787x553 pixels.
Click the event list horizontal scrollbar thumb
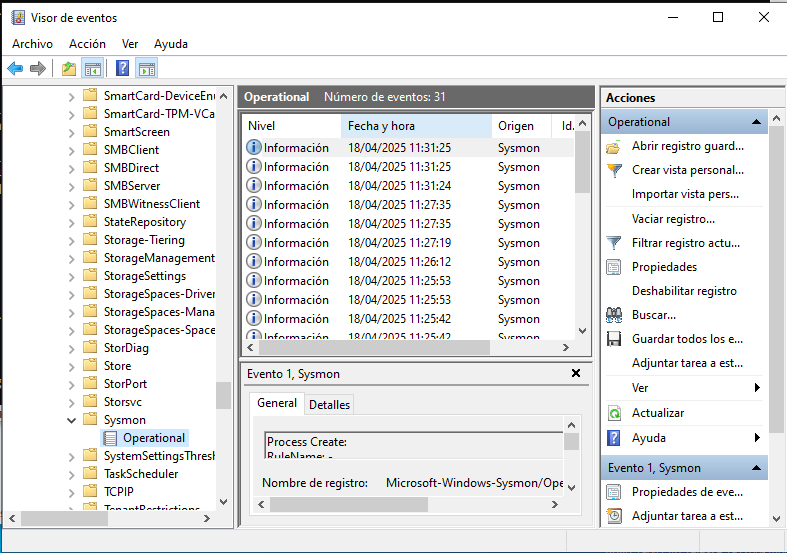[374, 347]
